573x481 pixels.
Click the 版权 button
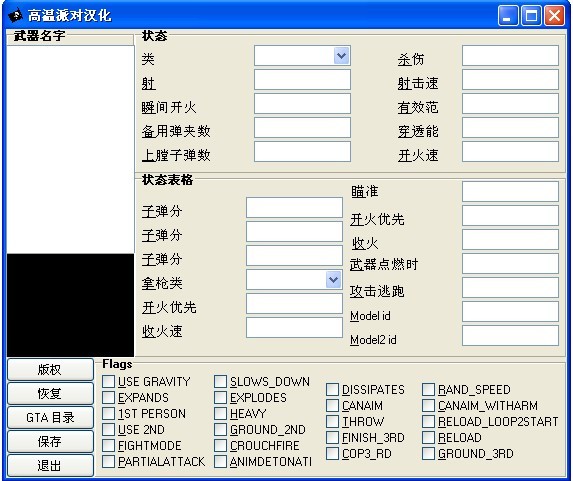pos(50,370)
